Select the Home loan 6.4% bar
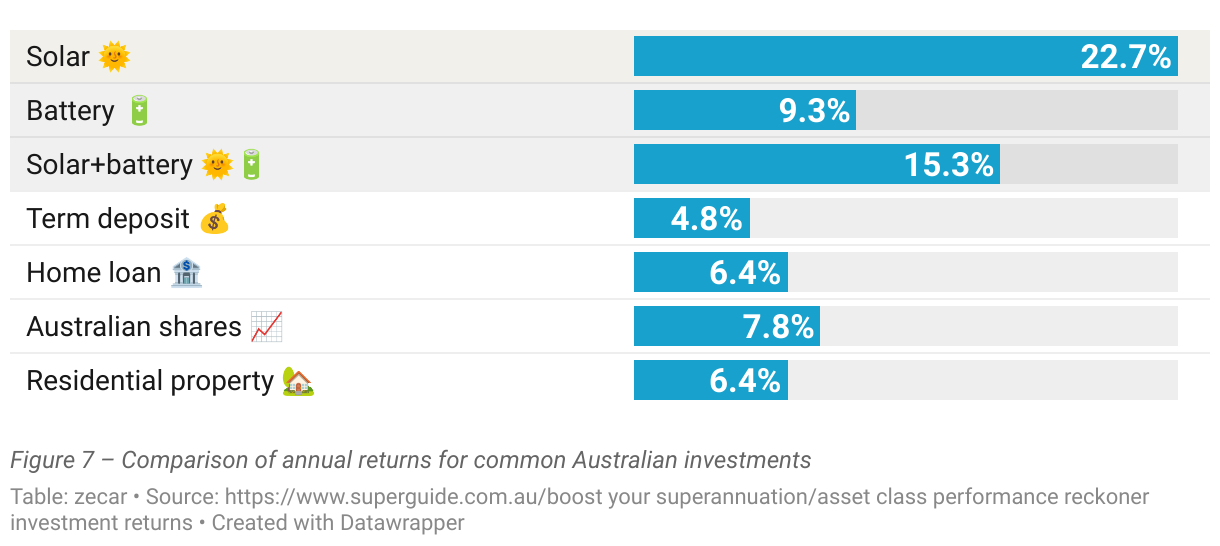 pos(711,272)
